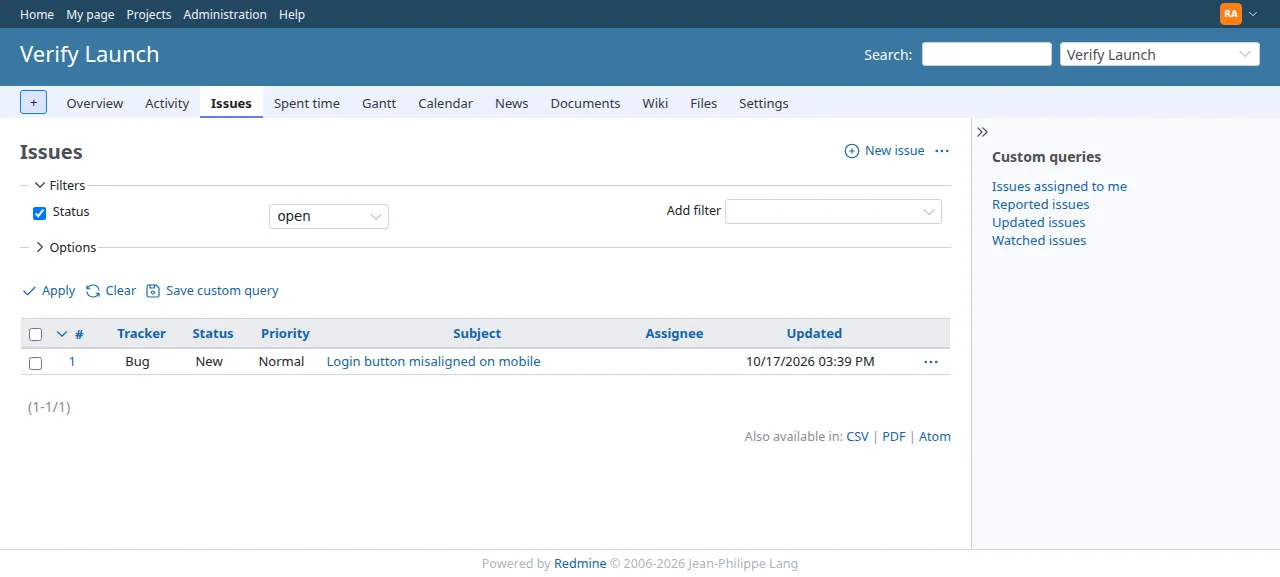1280x577 pixels.
Task: Collapse the sidebar with double chevron icon
Action: point(982,132)
